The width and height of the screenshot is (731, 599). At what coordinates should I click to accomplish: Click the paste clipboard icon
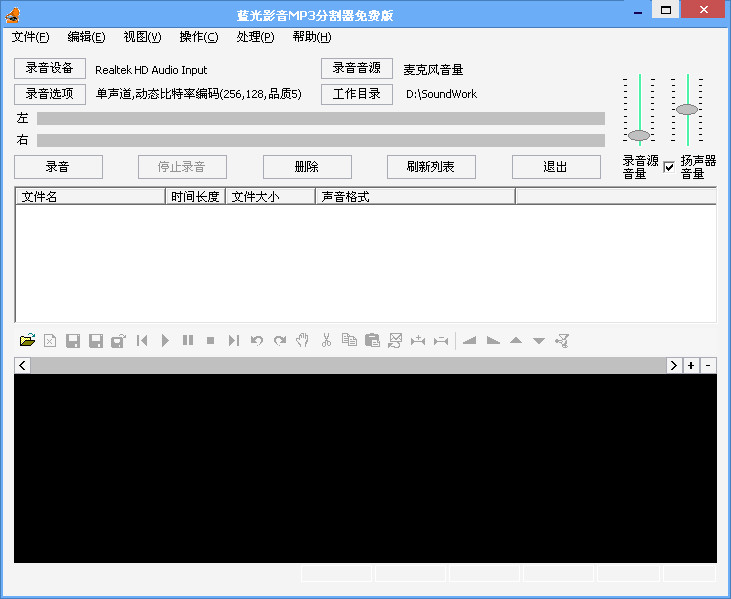pyautogui.click(x=372, y=340)
